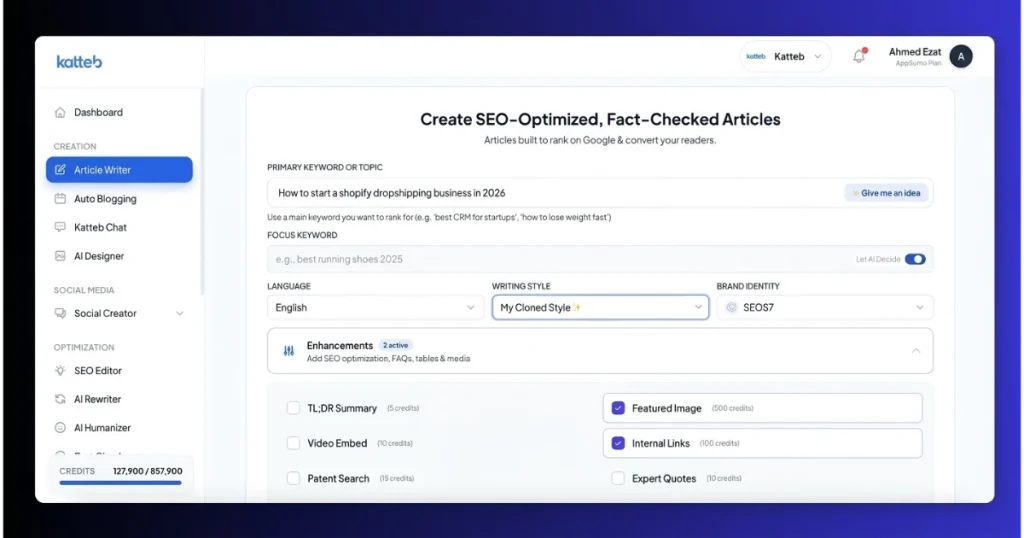Click the Give me an idea button
The width and height of the screenshot is (1024, 538).
tap(886, 193)
